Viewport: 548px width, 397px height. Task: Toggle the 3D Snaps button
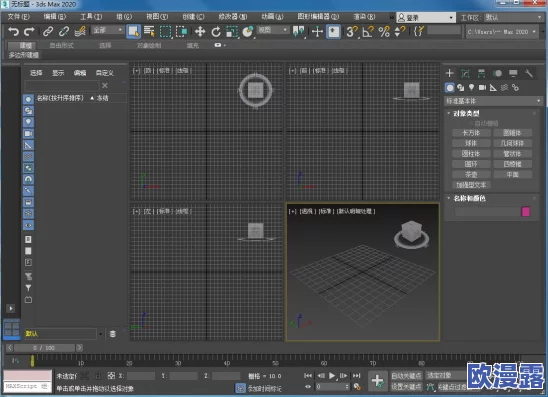[x=352, y=31]
